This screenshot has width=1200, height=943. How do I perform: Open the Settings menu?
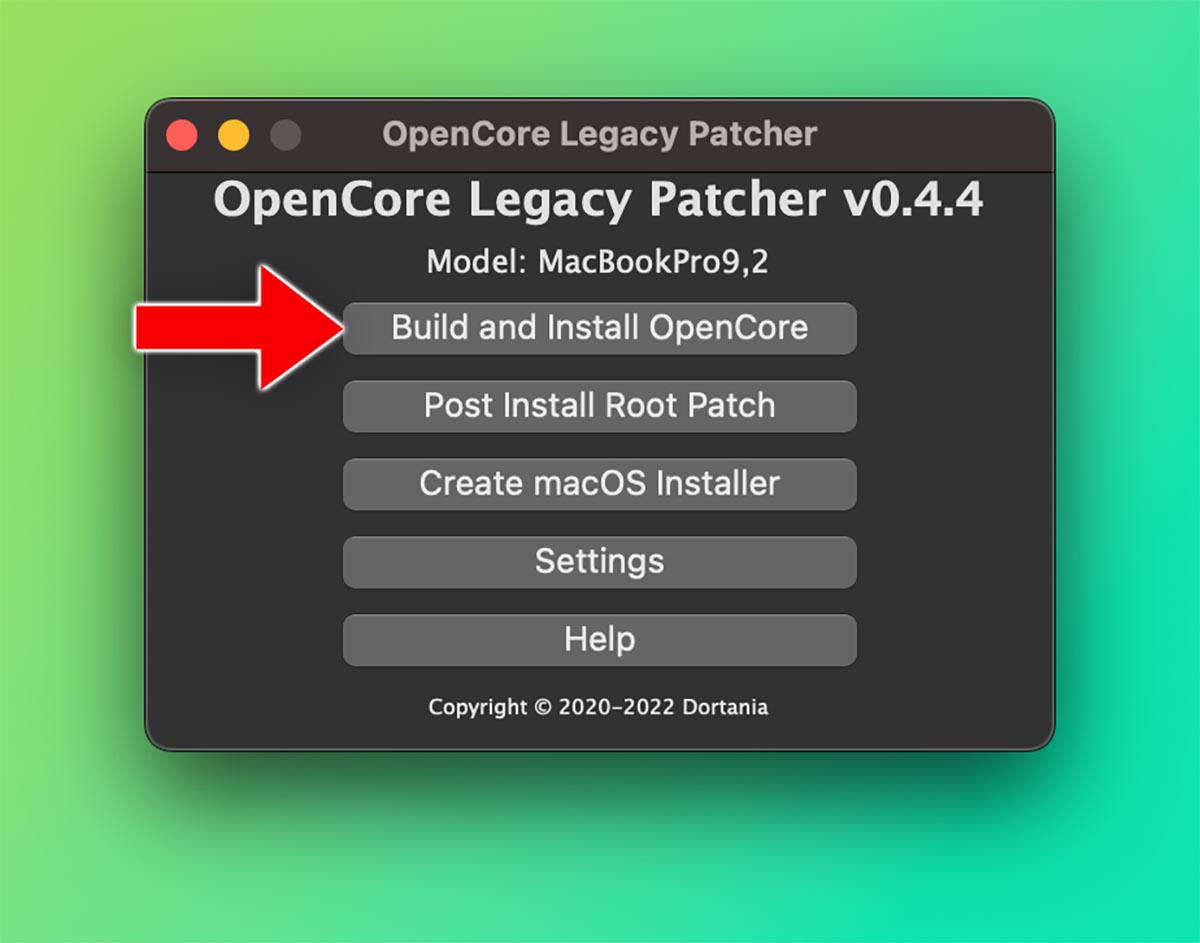click(600, 562)
